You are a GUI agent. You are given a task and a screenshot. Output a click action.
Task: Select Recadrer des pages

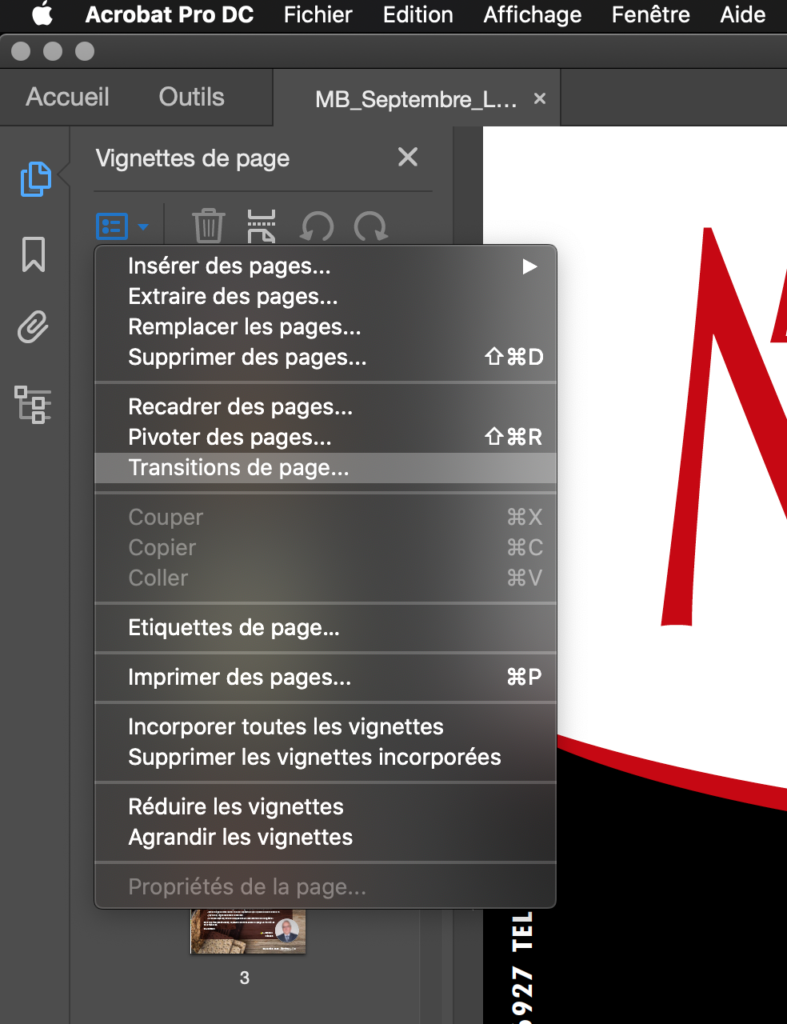(240, 408)
